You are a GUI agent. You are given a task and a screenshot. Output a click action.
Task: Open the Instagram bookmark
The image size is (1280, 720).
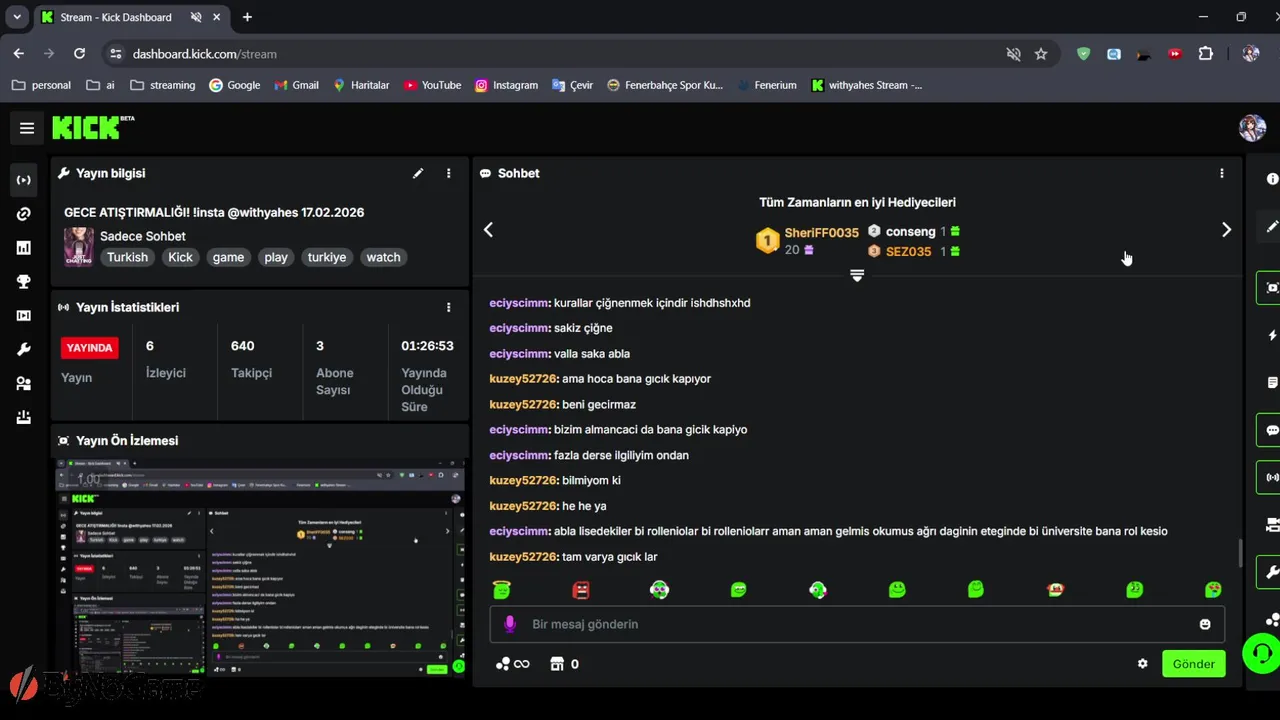506,85
